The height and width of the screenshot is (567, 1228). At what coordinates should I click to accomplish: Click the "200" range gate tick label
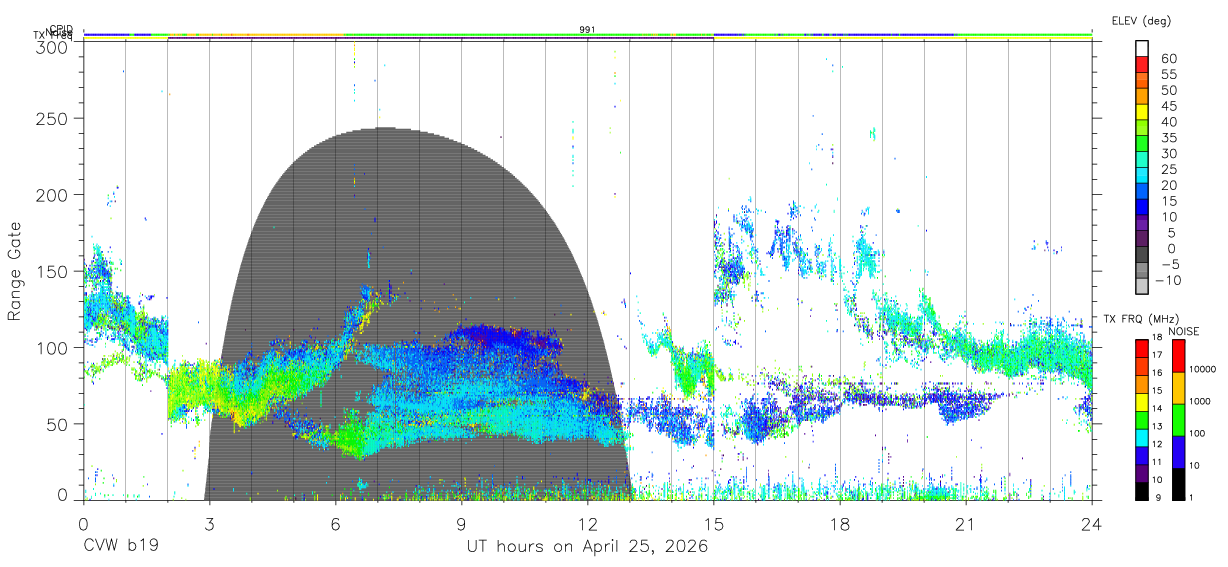51,194
